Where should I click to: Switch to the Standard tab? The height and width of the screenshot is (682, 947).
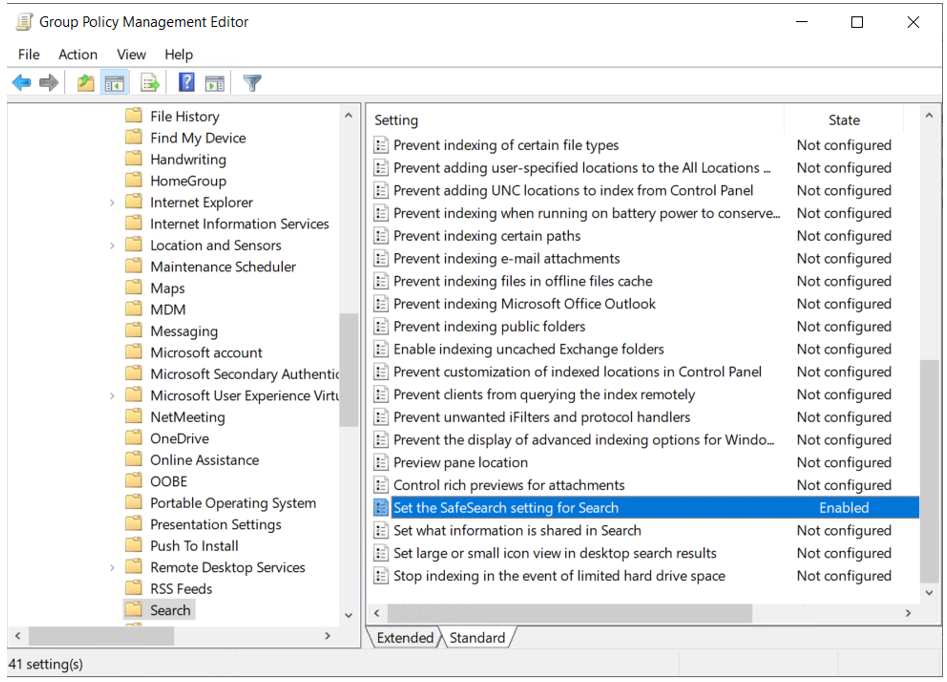[478, 637]
